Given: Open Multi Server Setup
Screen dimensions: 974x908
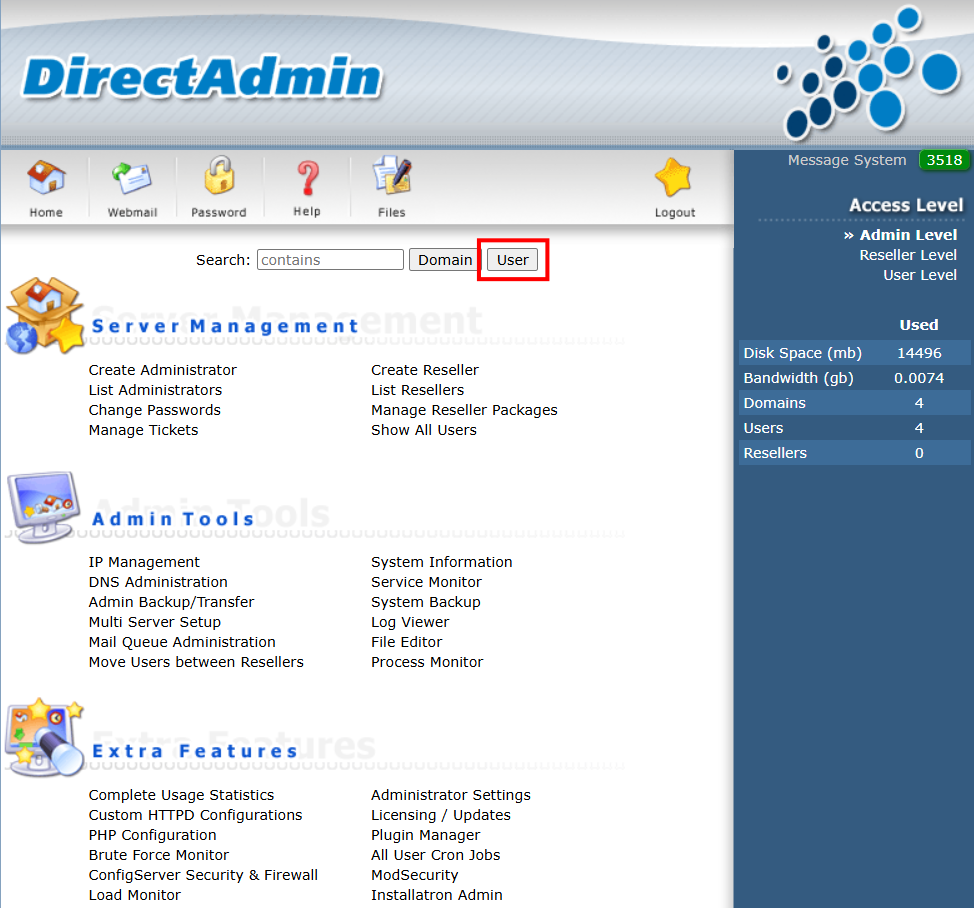Looking at the screenshot, I should 155,622.
